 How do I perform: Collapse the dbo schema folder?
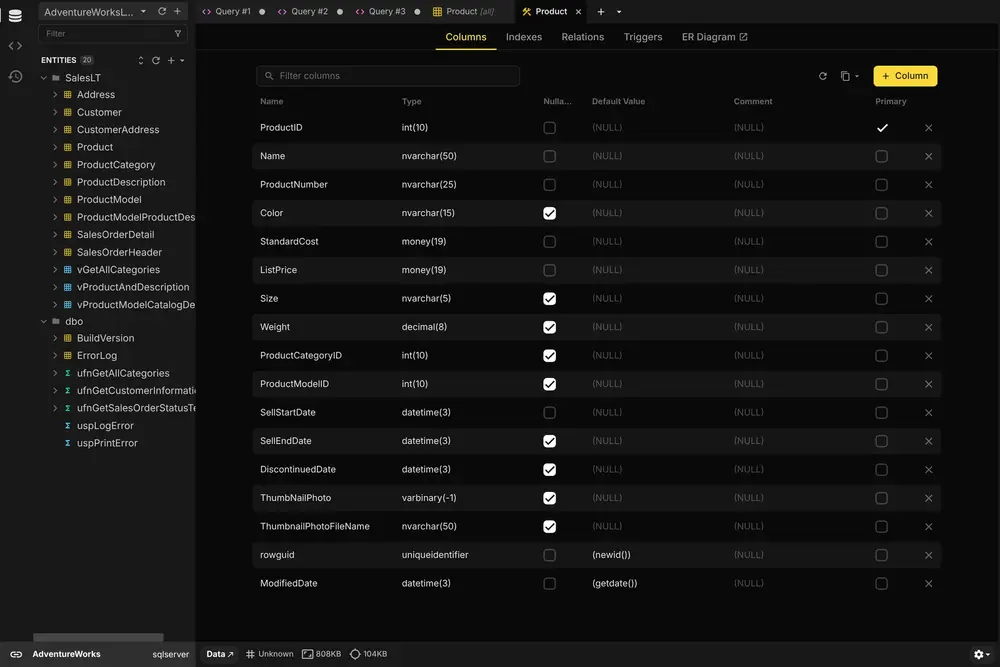pos(43,321)
